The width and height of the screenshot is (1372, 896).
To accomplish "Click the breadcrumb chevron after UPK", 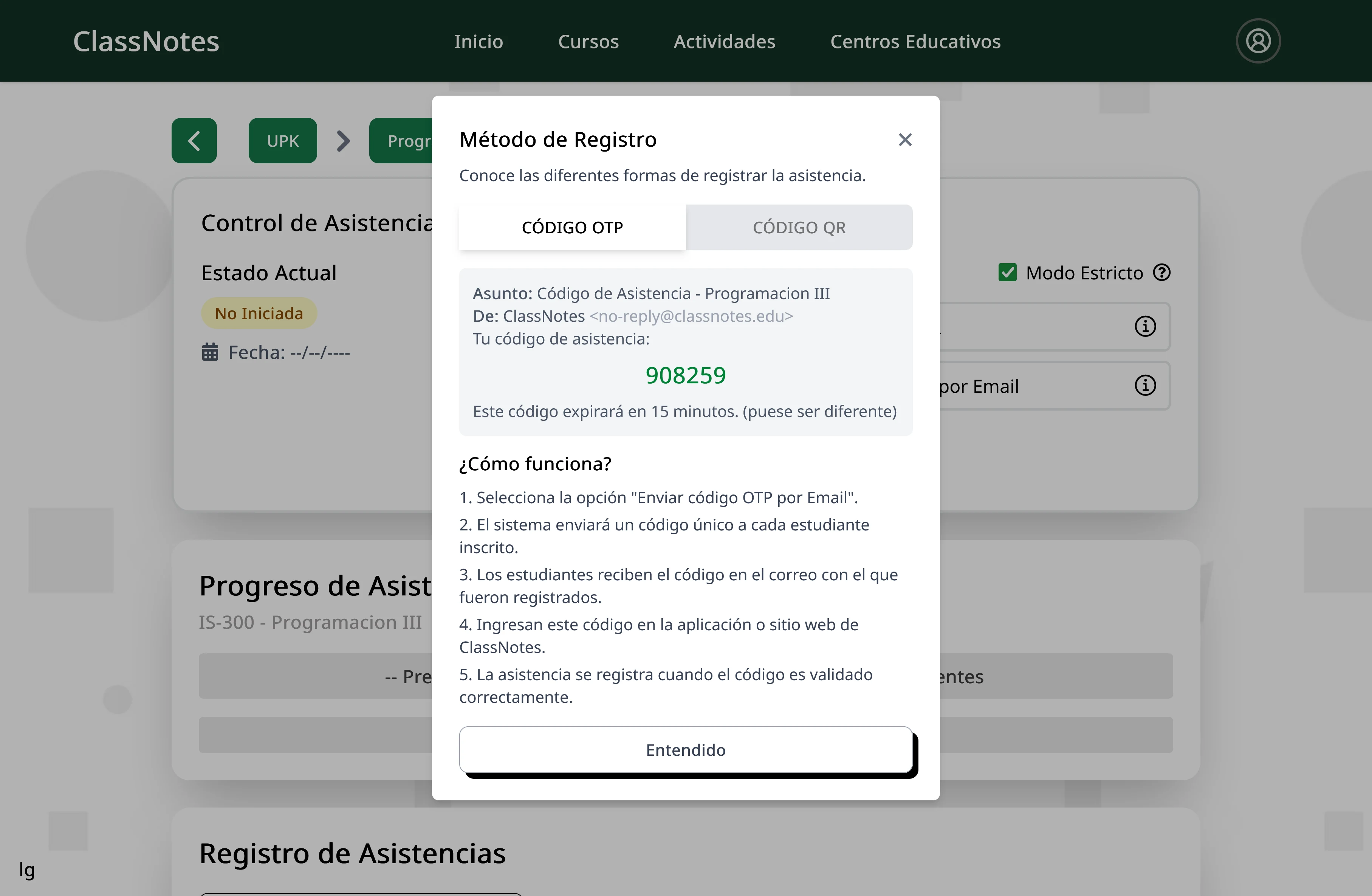I will coord(343,140).
